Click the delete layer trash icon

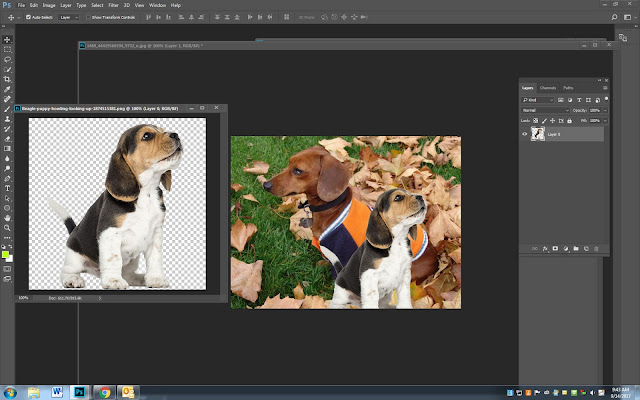coord(597,248)
